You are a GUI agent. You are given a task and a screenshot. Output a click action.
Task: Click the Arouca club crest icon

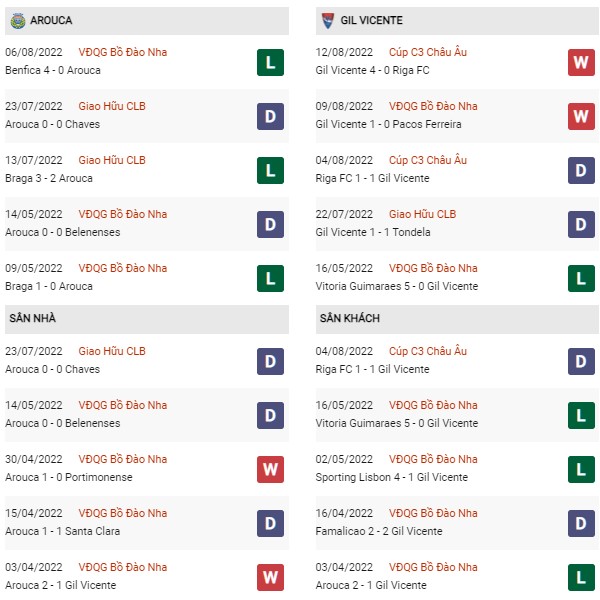click(18, 21)
